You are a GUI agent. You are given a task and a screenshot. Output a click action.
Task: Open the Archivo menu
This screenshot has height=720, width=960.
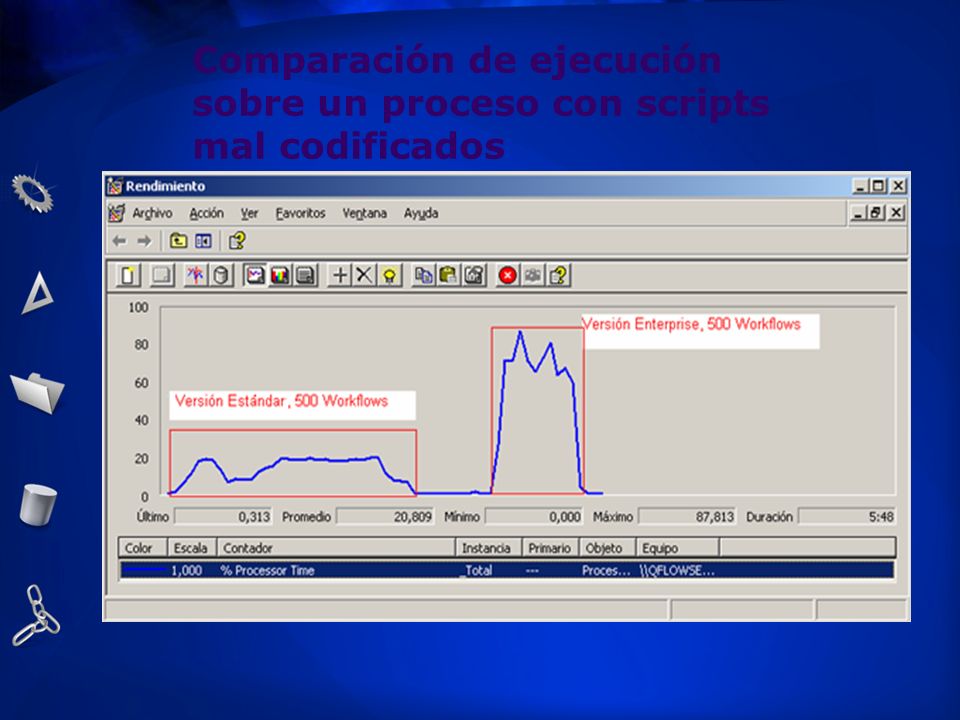click(152, 213)
